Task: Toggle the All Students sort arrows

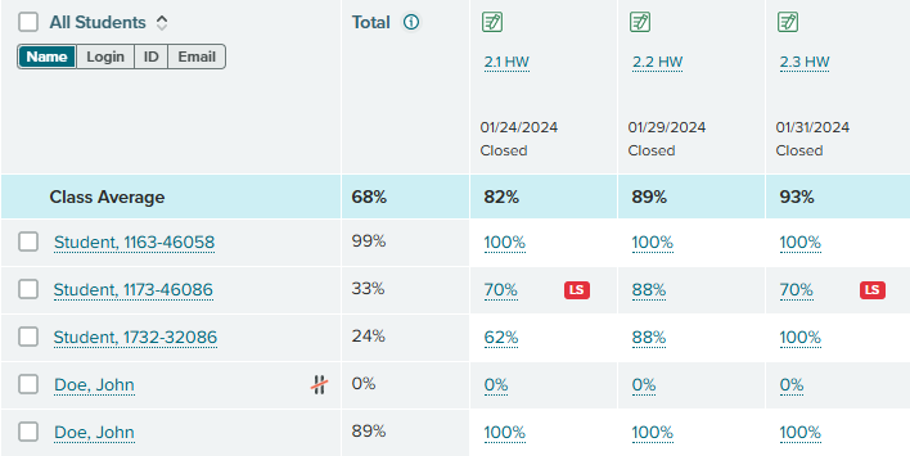Action: 162,23
